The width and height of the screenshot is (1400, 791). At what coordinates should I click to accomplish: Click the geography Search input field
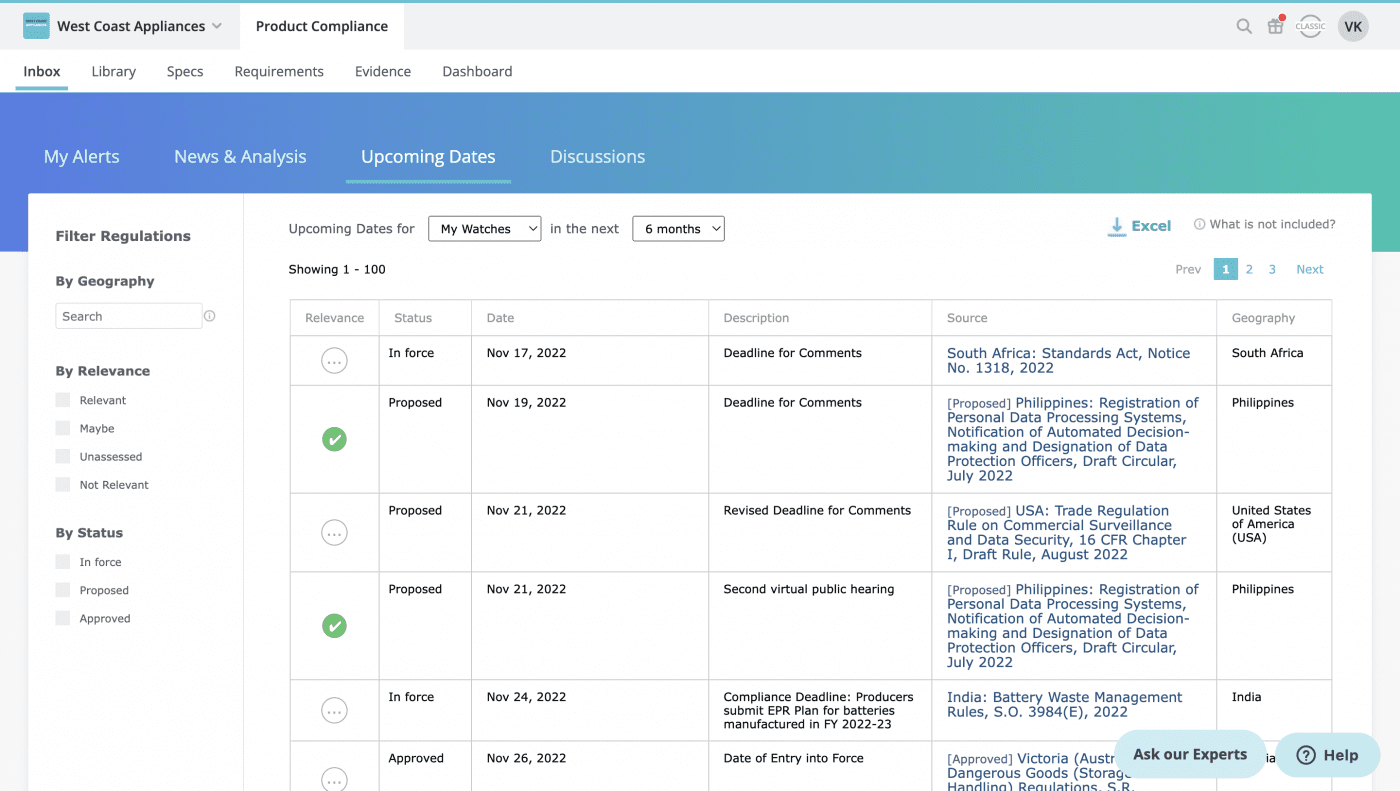(x=128, y=316)
